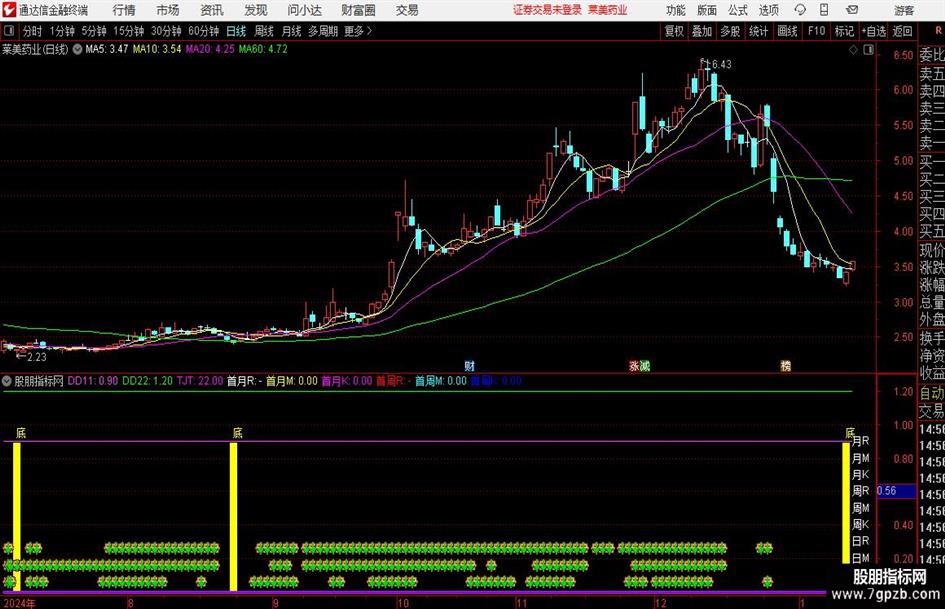The image size is (945, 609).
Task: Click the DD22: 1.20 indicator value
Action: click(147, 381)
